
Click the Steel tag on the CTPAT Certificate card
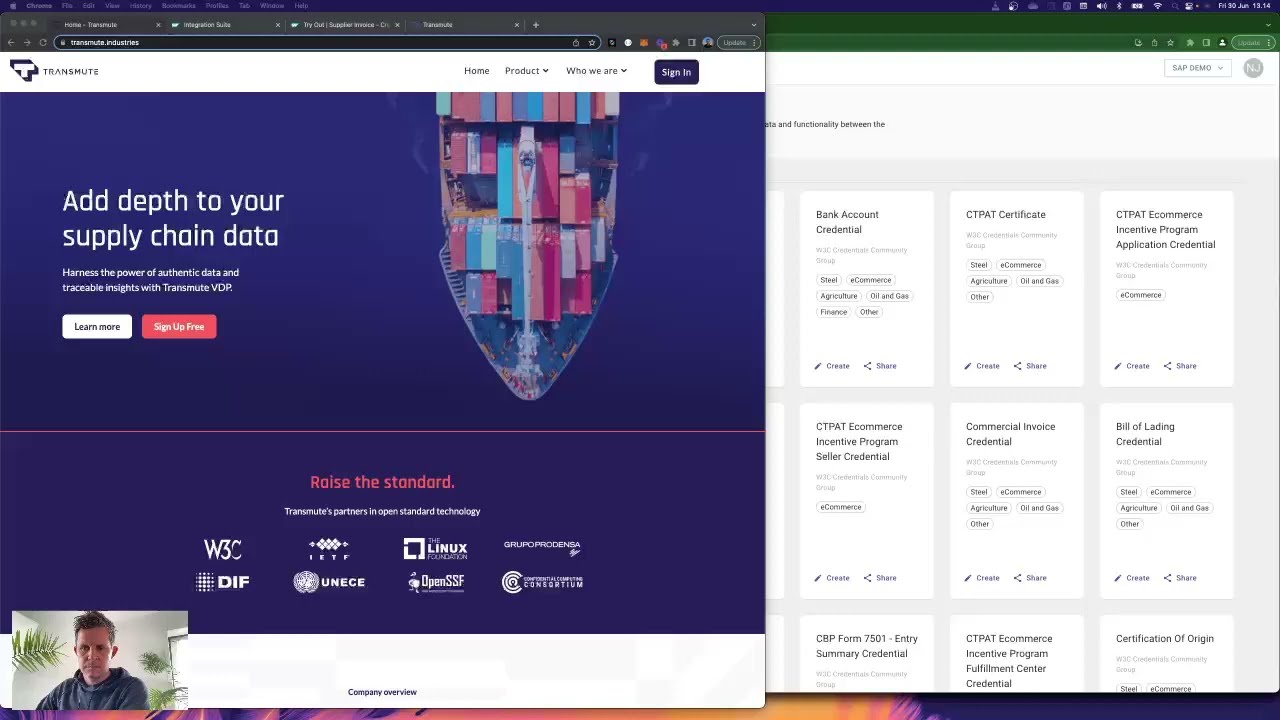tap(978, 265)
